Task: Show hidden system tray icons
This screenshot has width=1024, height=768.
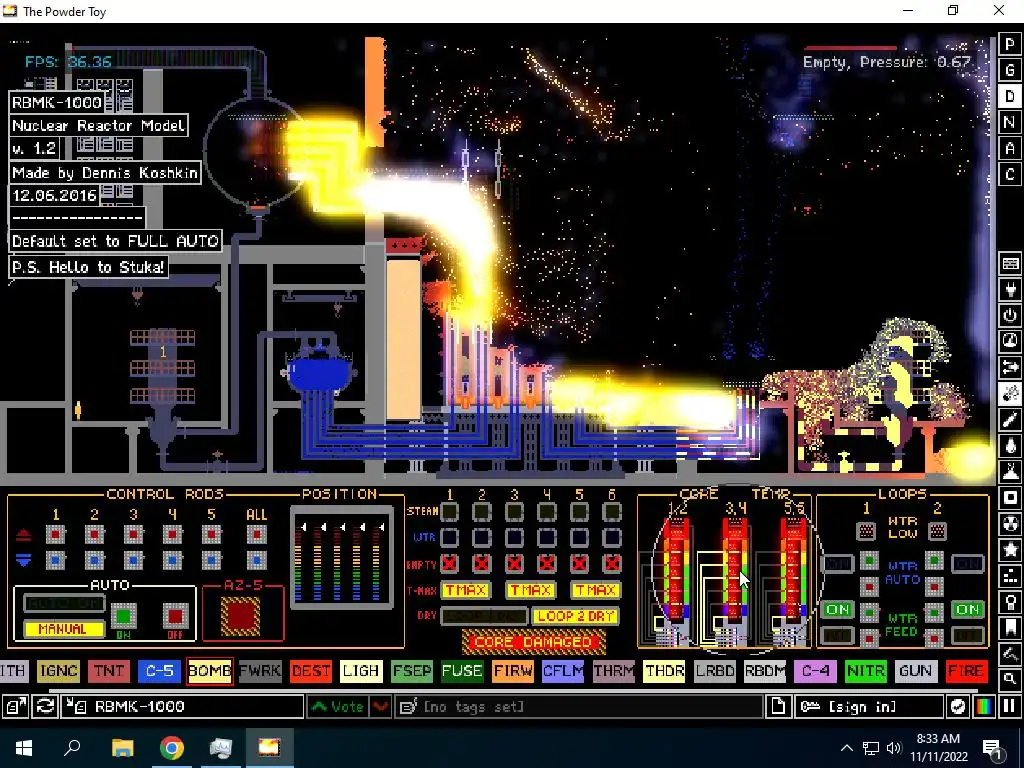Action: pyautogui.click(x=846, y=748)
